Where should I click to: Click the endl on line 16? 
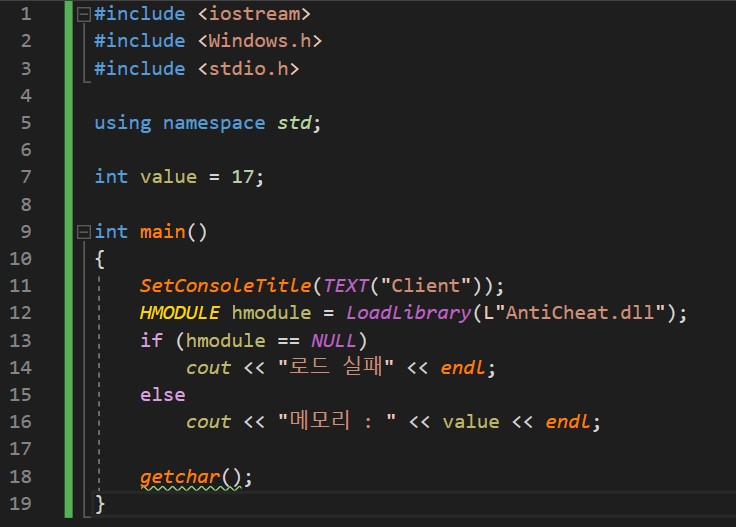point(567,422)
